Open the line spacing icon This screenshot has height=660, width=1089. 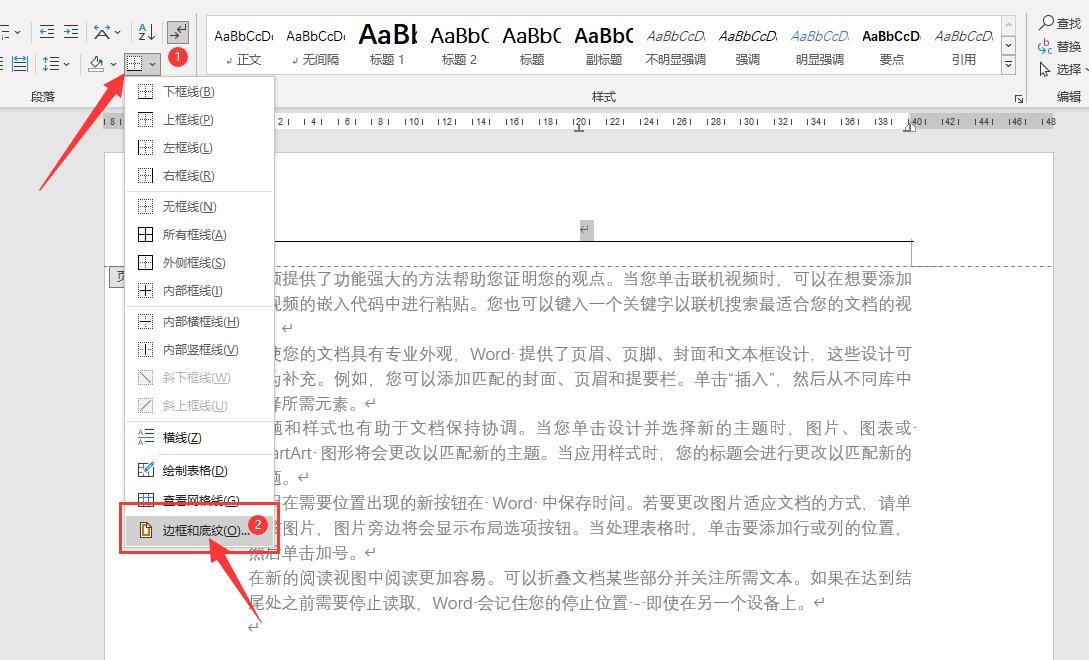pyautogui.click(x=54, y=63)
